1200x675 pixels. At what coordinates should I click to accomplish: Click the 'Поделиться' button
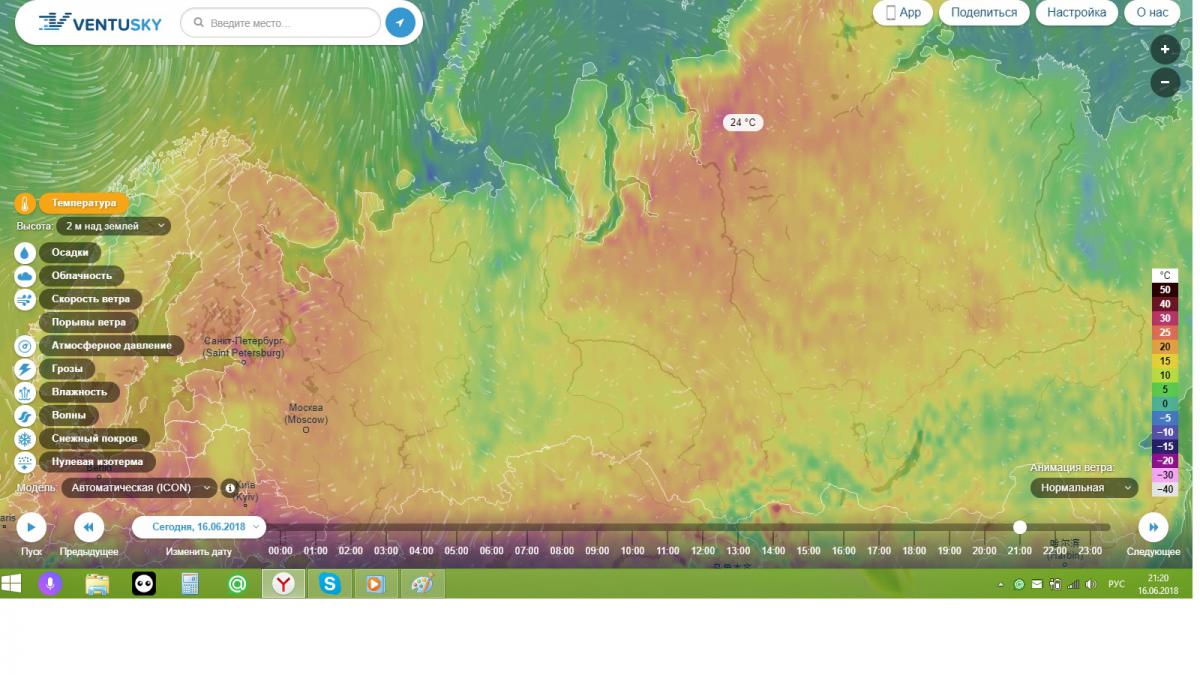tap(984, 13)
